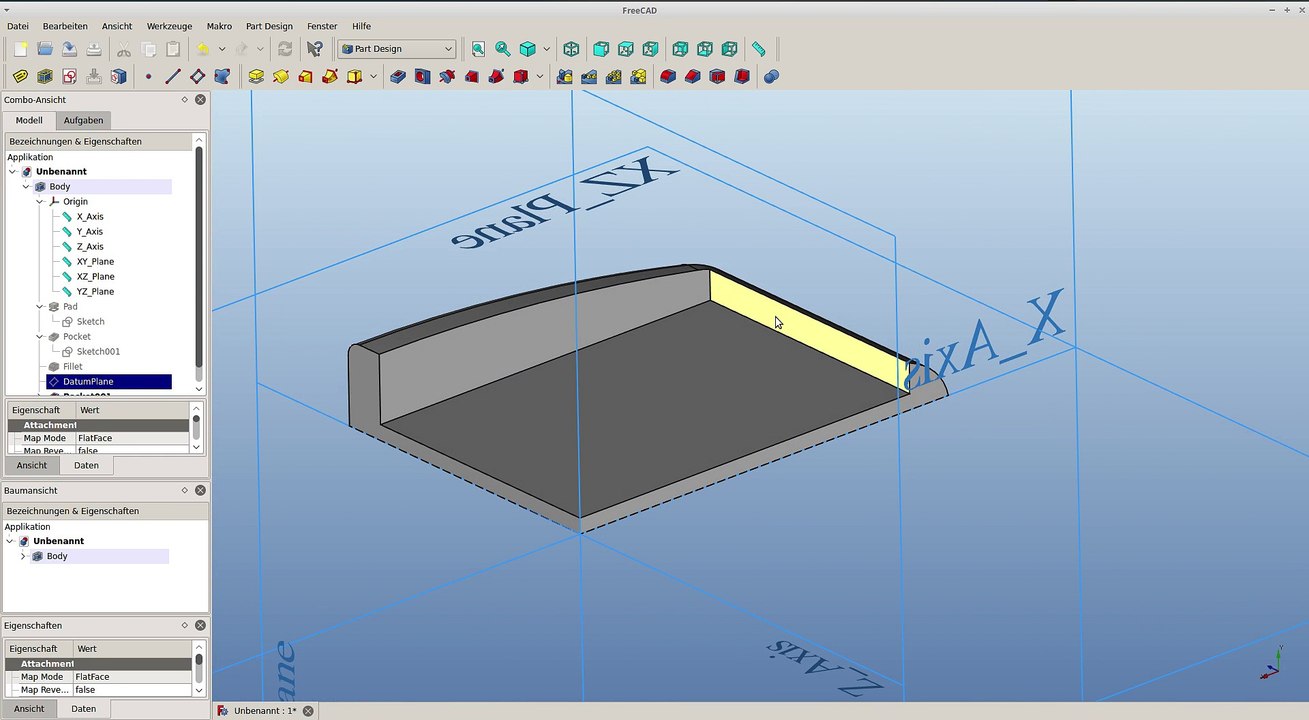Click the Hole tool icon
The height and width of the screenshot is (720, 1309).
coord(422,76)
